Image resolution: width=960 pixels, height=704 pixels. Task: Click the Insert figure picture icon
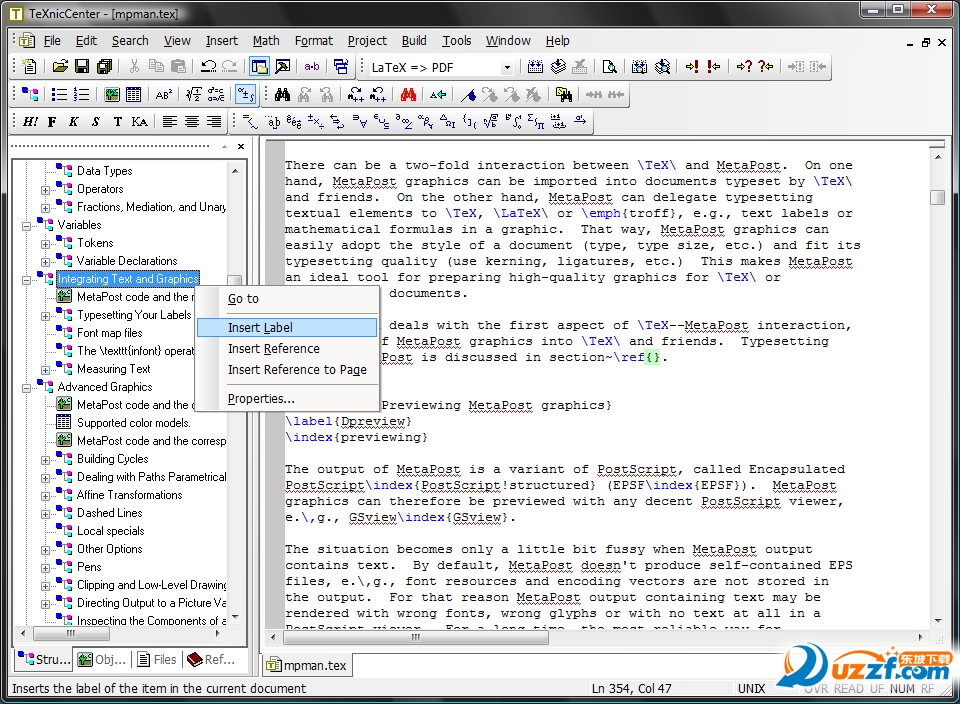click(x=112, y=95)
